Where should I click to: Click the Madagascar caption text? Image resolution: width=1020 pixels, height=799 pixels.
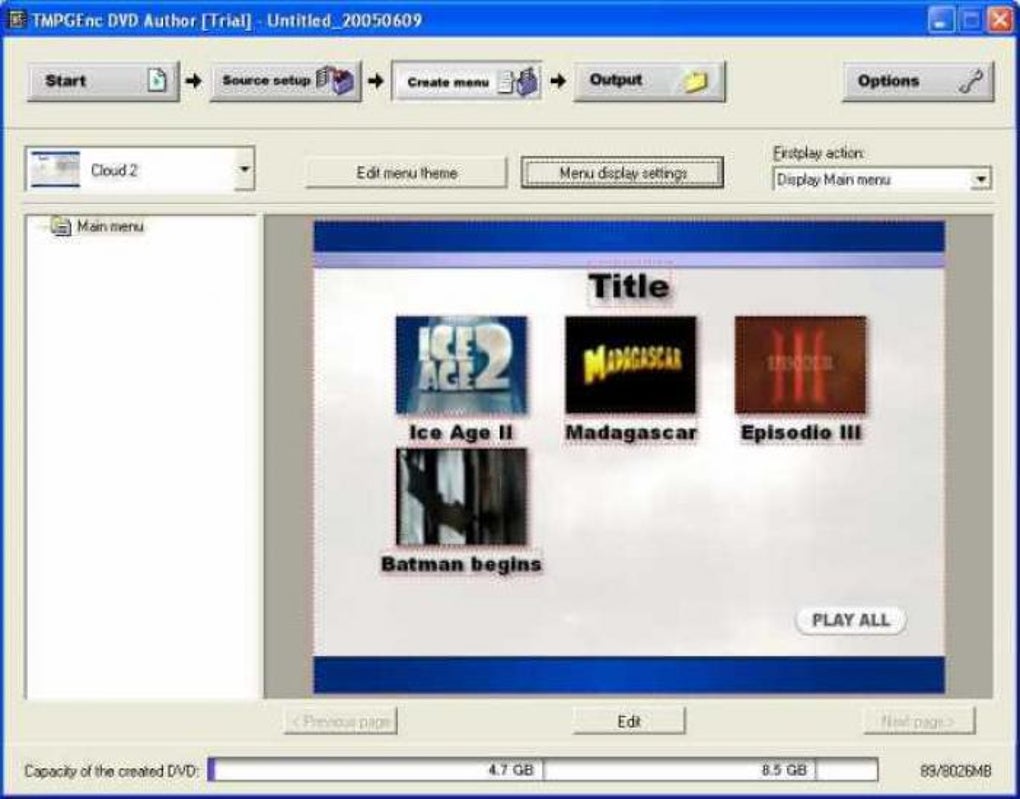click(x=630, y=433)
